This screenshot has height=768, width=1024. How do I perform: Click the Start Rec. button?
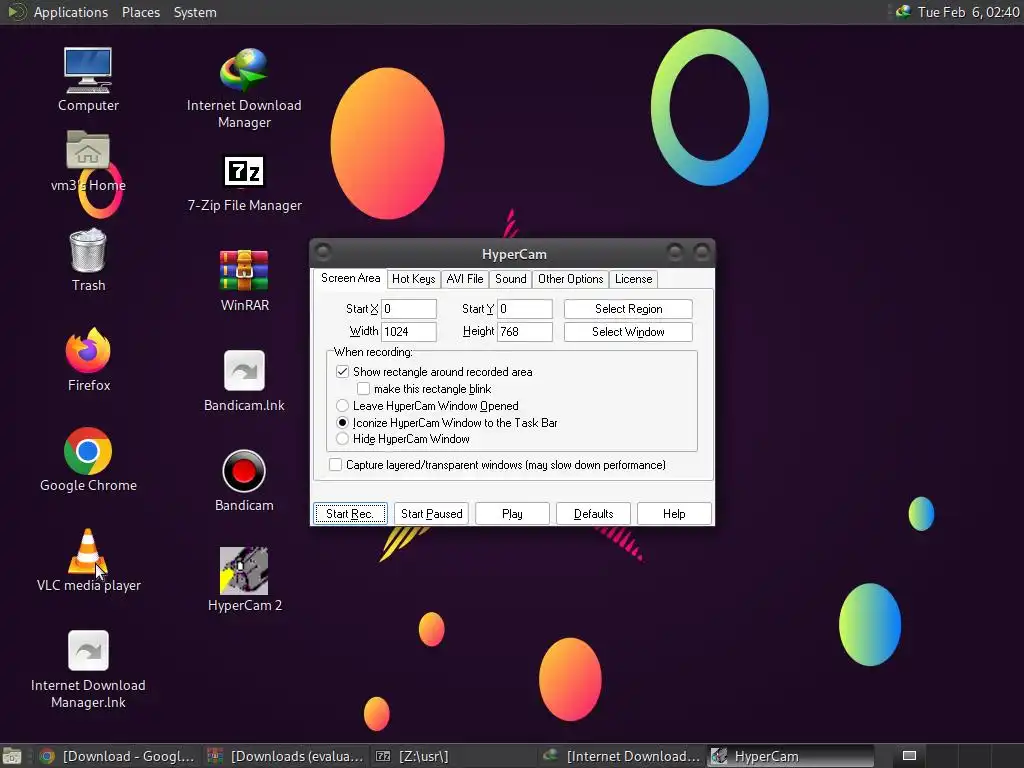(x=350, y=513)
